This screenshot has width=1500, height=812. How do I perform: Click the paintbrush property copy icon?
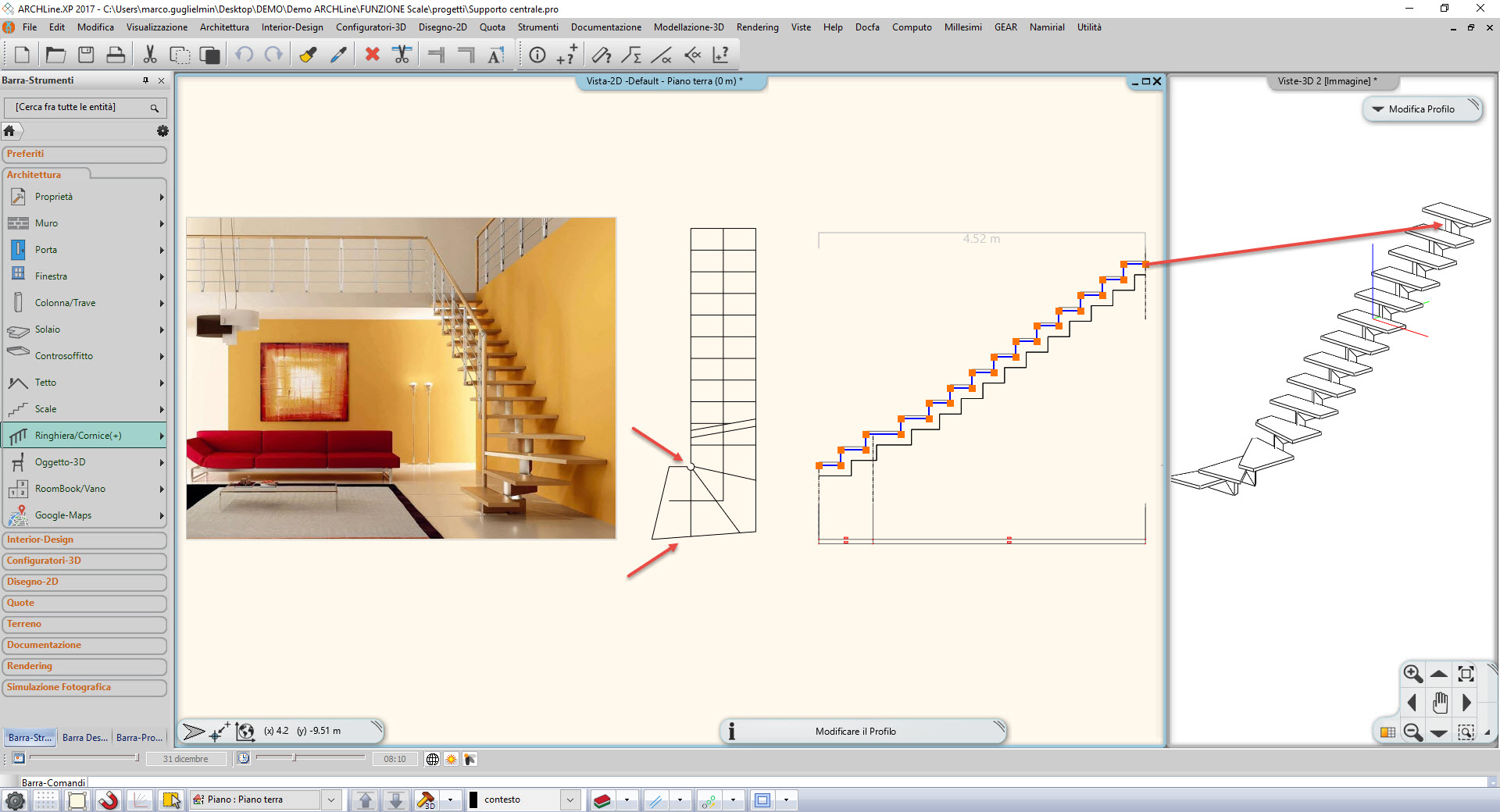[x=307, y=54]
